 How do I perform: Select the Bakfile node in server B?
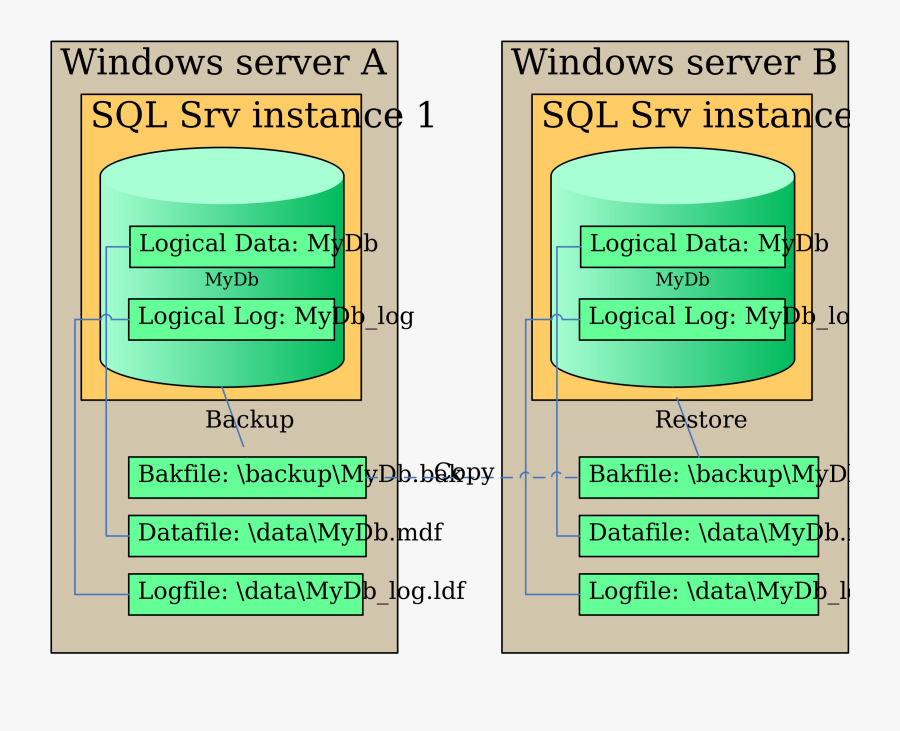point(698,477)
